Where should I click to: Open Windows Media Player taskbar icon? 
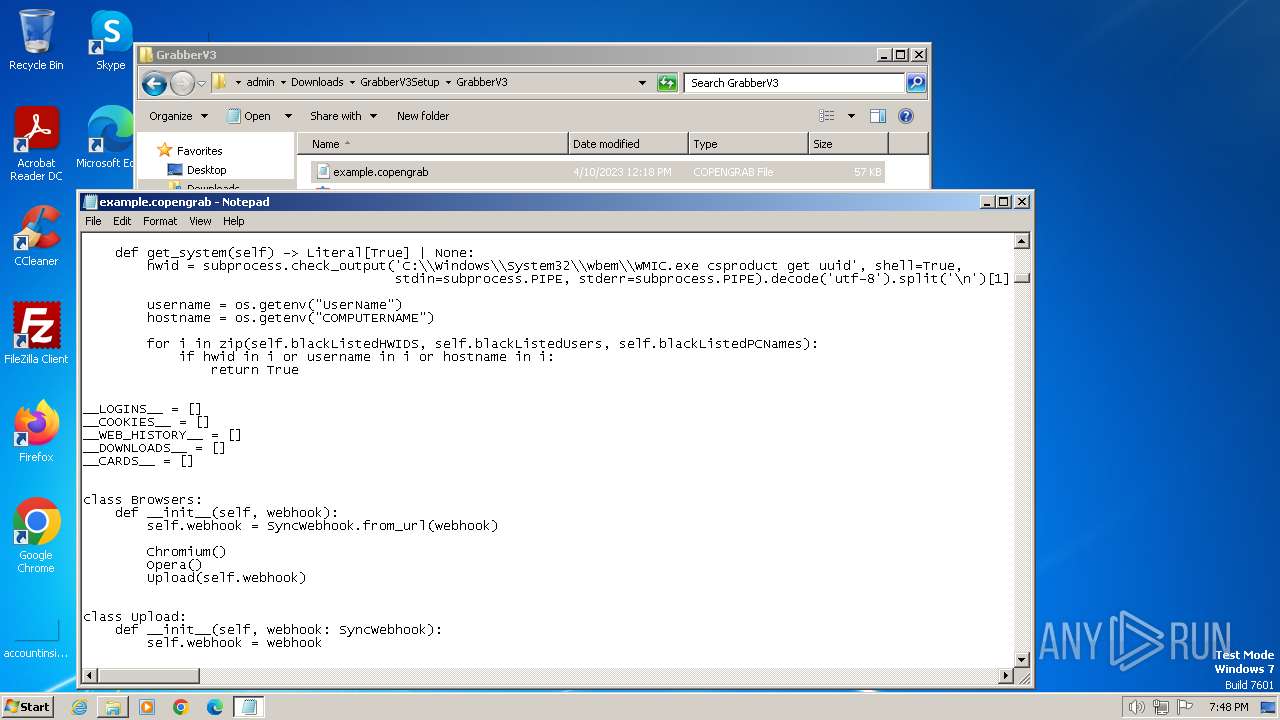pos(147,707)
